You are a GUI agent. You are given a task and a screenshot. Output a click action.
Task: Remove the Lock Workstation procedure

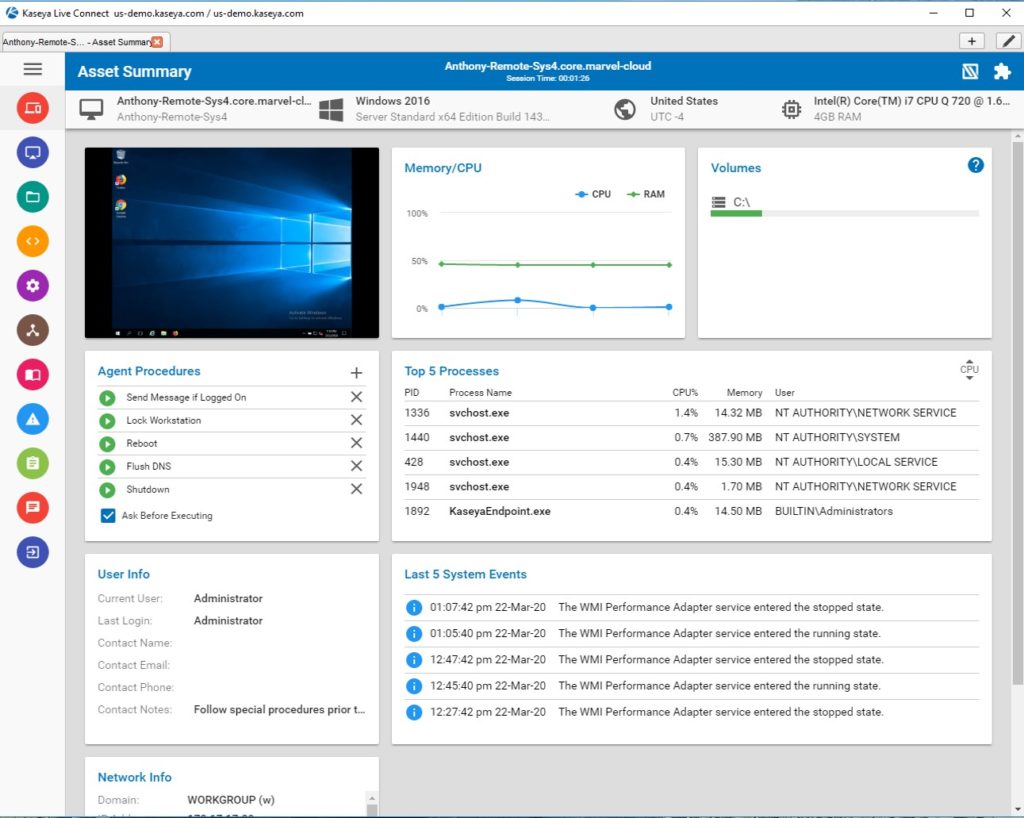click(356, 420)
